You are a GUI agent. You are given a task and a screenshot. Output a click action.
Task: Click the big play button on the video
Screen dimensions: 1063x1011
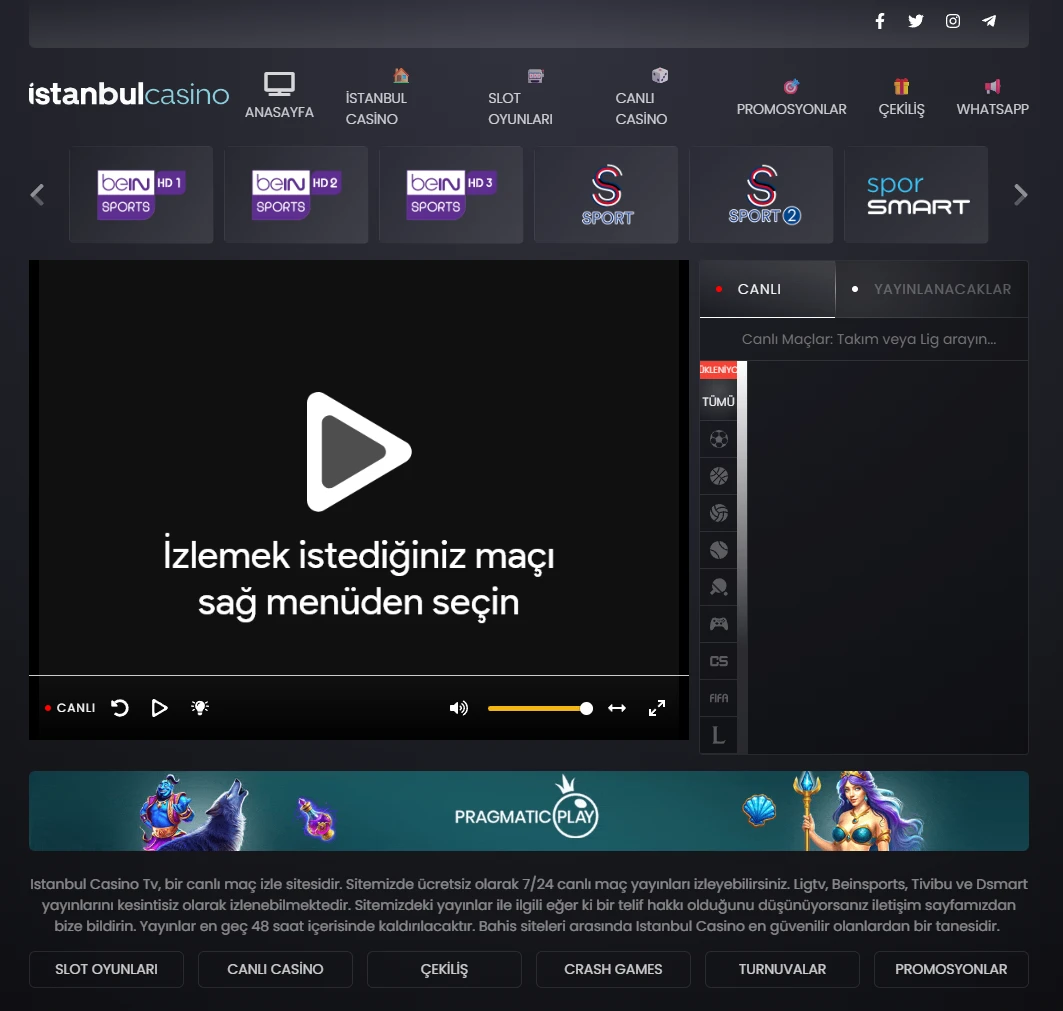pyautogui.click(x=359, y=452)
